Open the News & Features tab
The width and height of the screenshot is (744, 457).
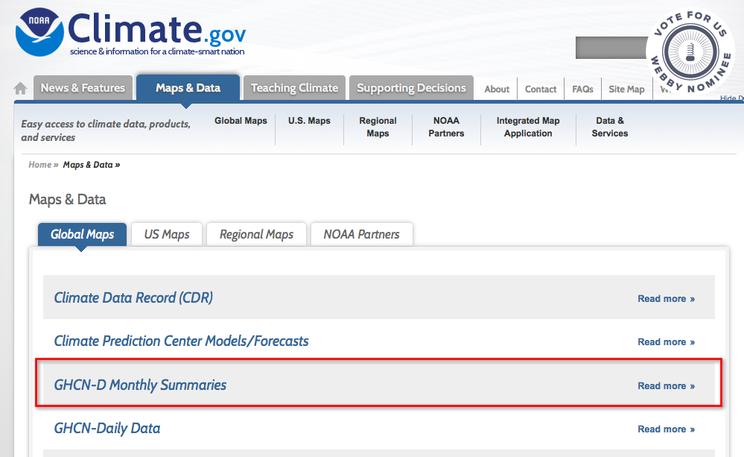pyautogui.click(x=82, y=88)
